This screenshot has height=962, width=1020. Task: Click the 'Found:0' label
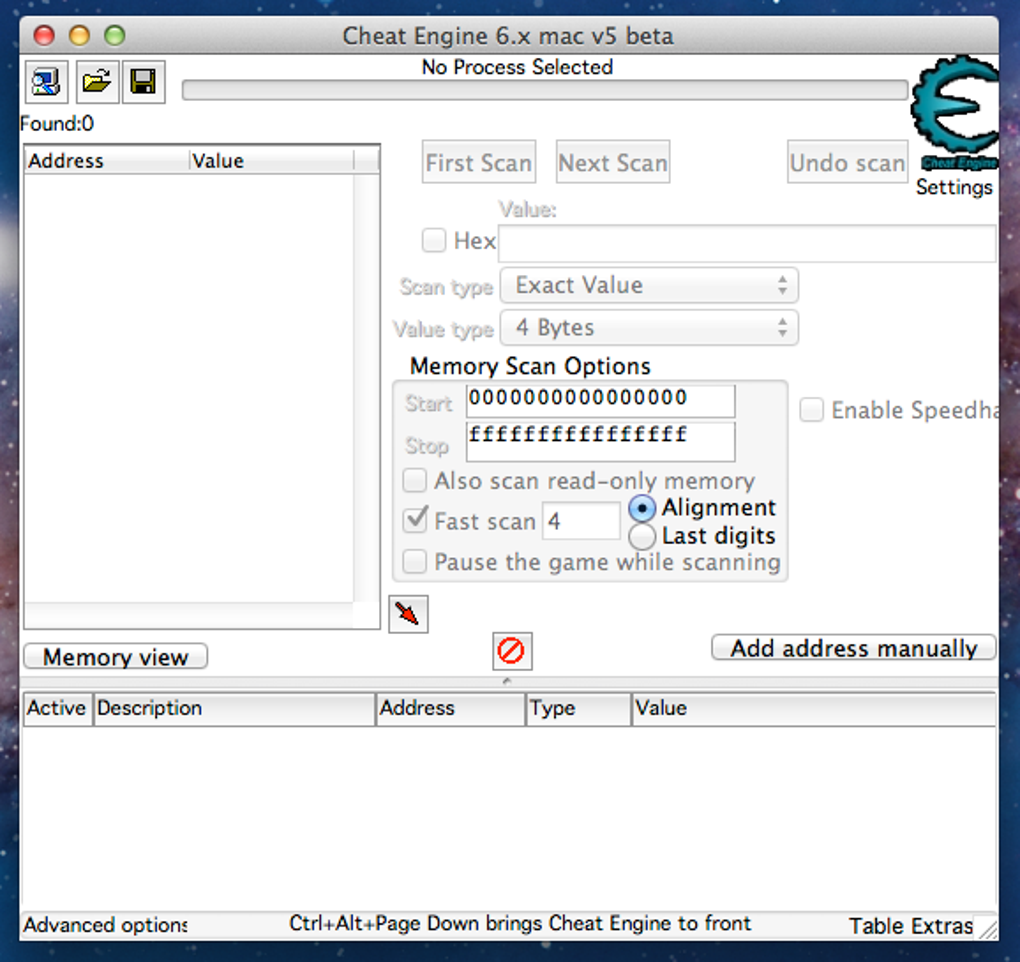(57, 124)
